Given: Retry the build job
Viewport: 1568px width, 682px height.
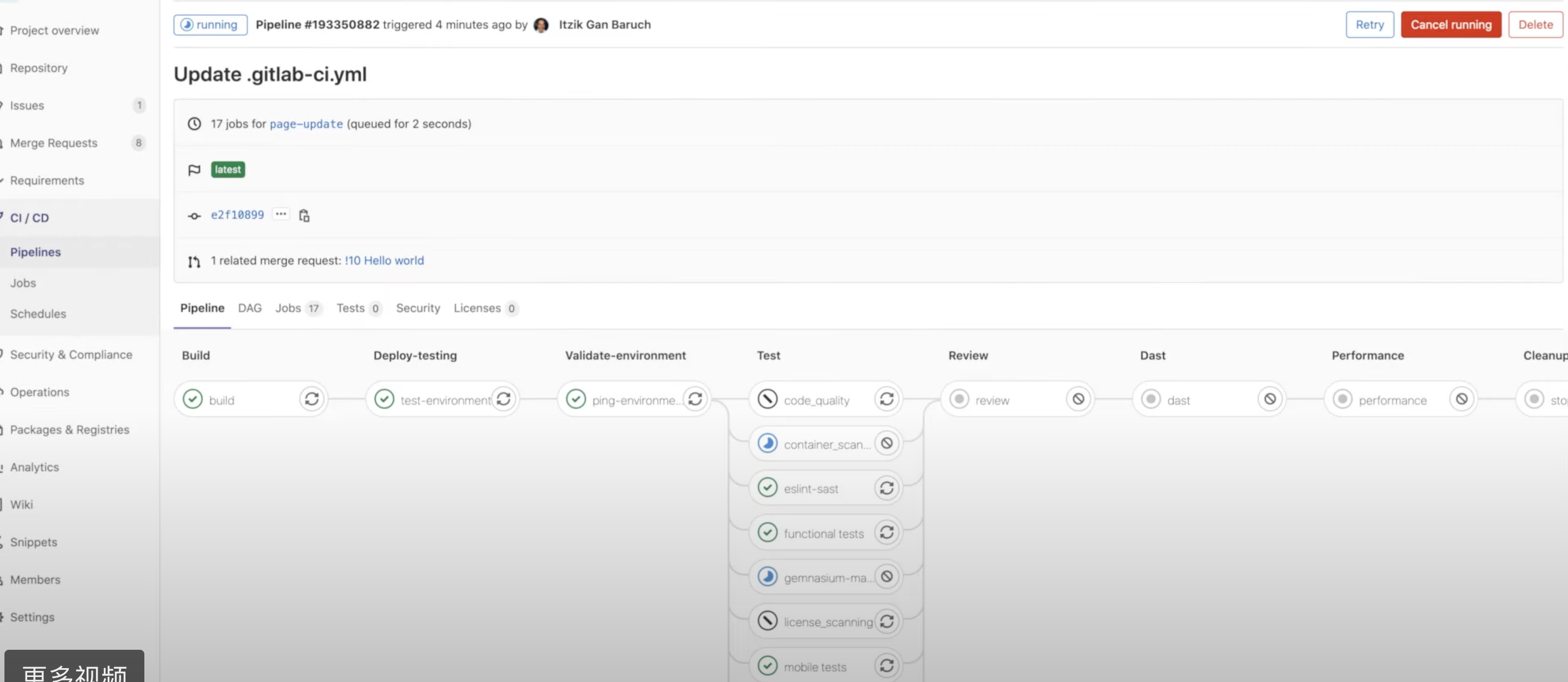Looking at the screenshot, I should (311, 399).
